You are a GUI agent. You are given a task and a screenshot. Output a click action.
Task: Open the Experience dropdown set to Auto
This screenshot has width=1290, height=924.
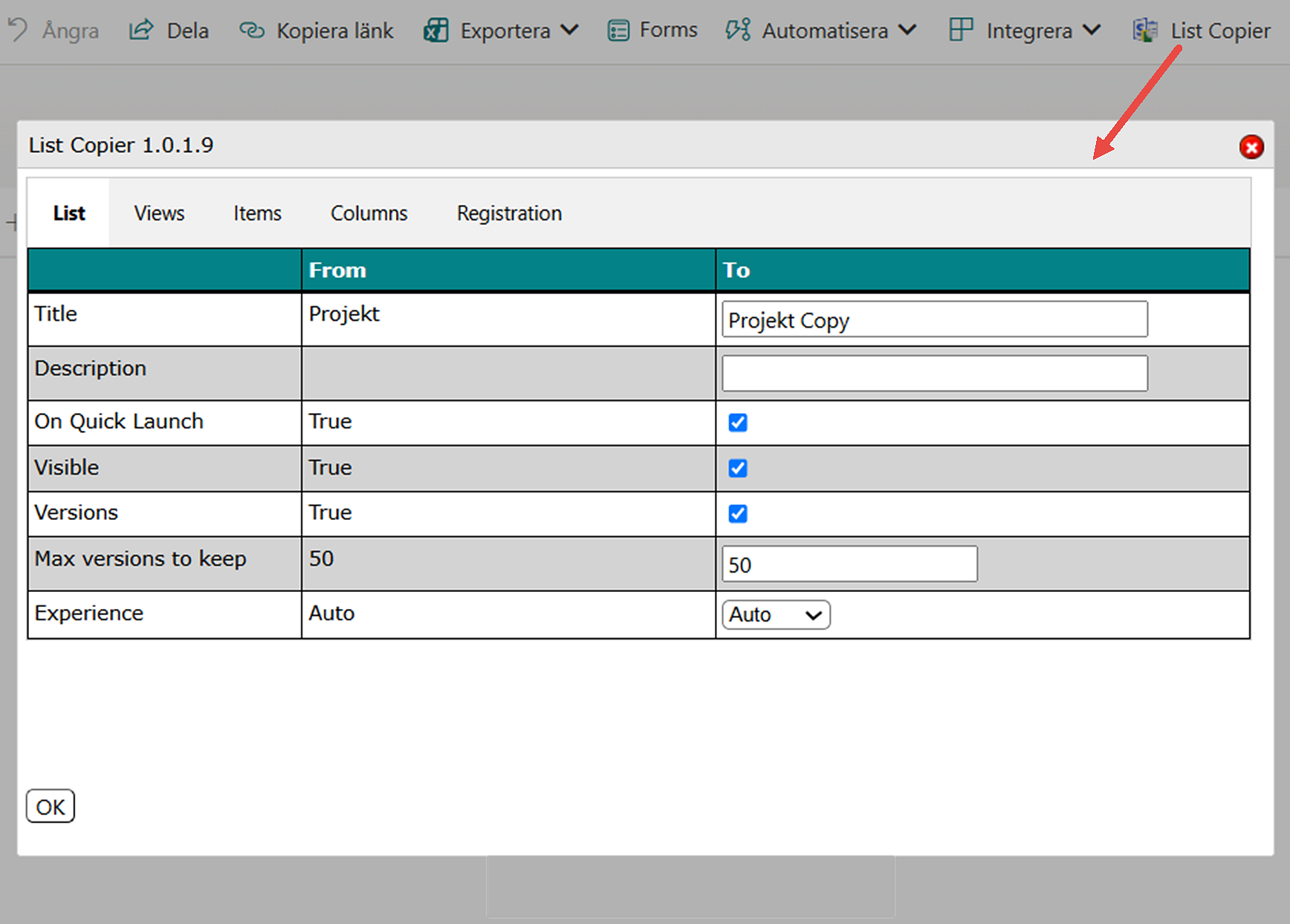(775, 614)
